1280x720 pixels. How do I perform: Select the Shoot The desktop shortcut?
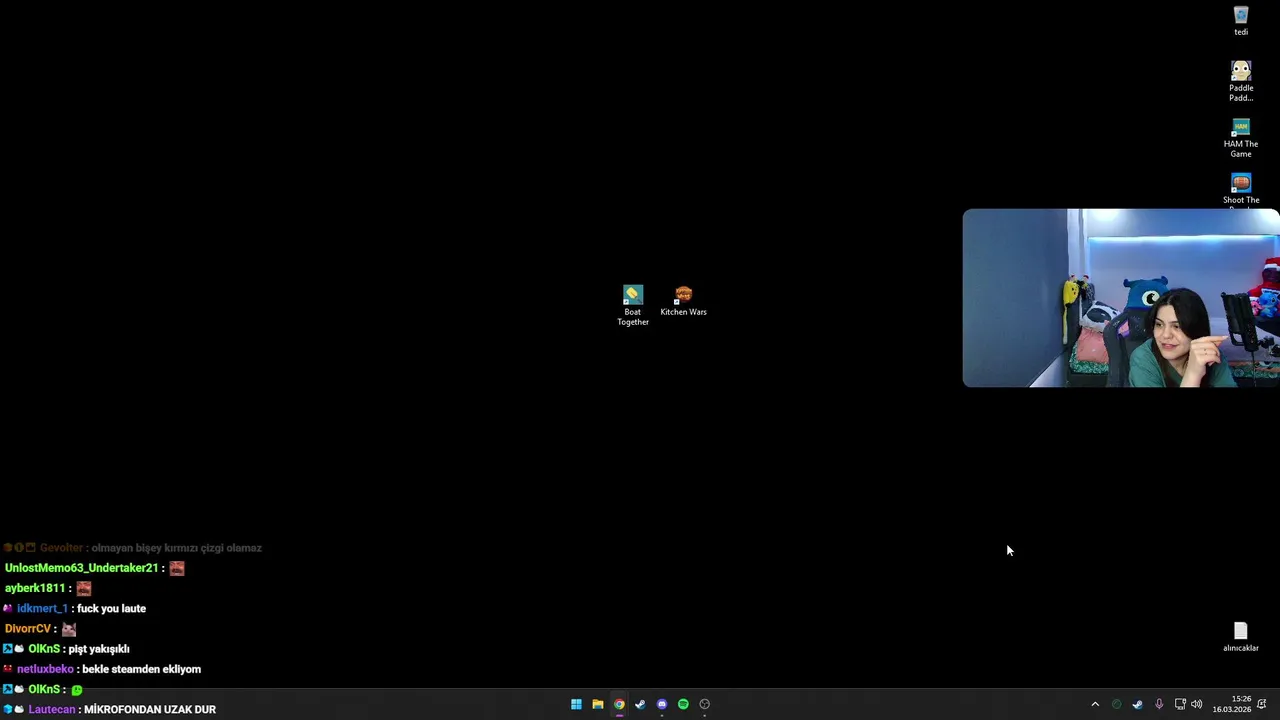[x=1241, y=190]
